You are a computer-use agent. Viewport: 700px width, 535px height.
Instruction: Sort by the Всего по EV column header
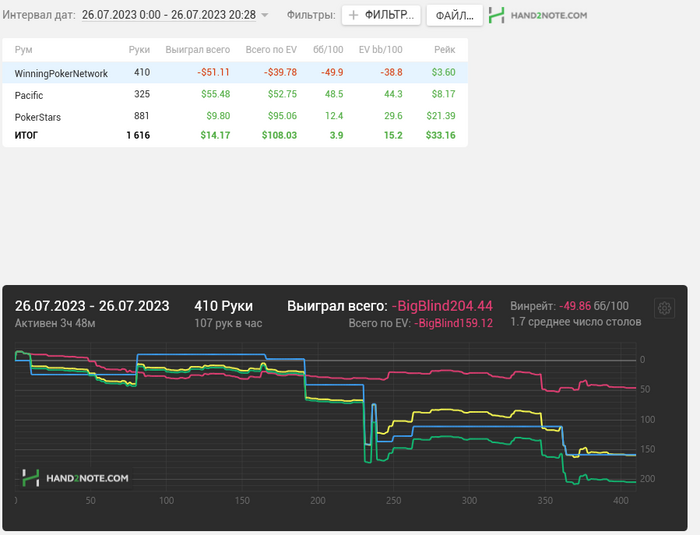[271, 50]
